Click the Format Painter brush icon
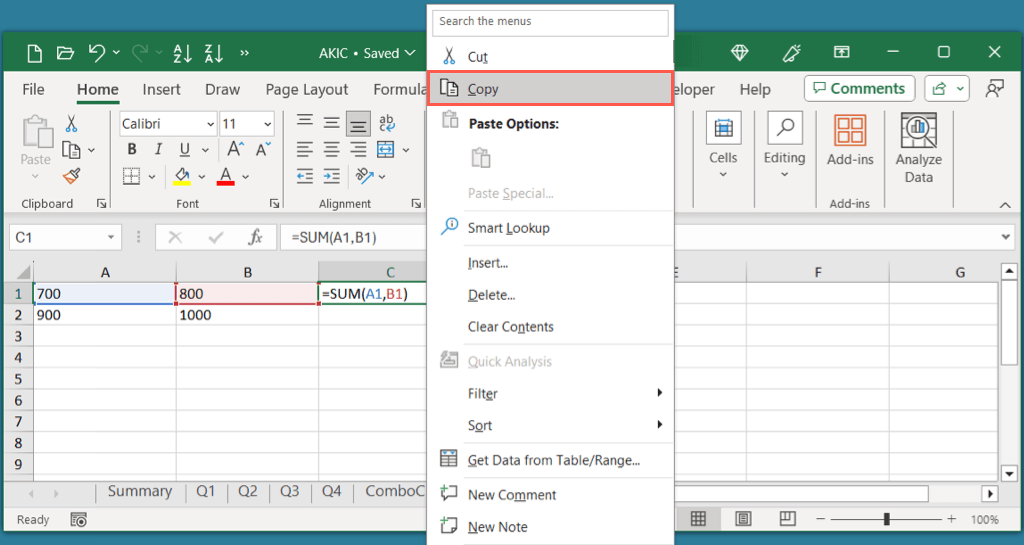The image size is (1024, 545). click(x=71, y=176)
